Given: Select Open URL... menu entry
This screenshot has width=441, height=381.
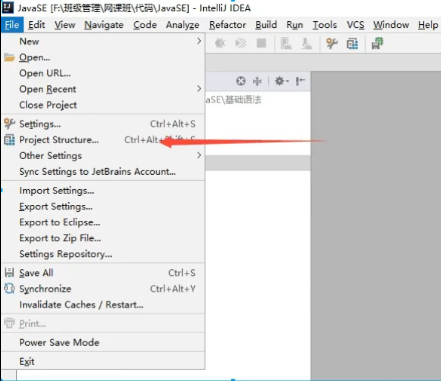Looking at the screenshot, I should coord(103,73).
